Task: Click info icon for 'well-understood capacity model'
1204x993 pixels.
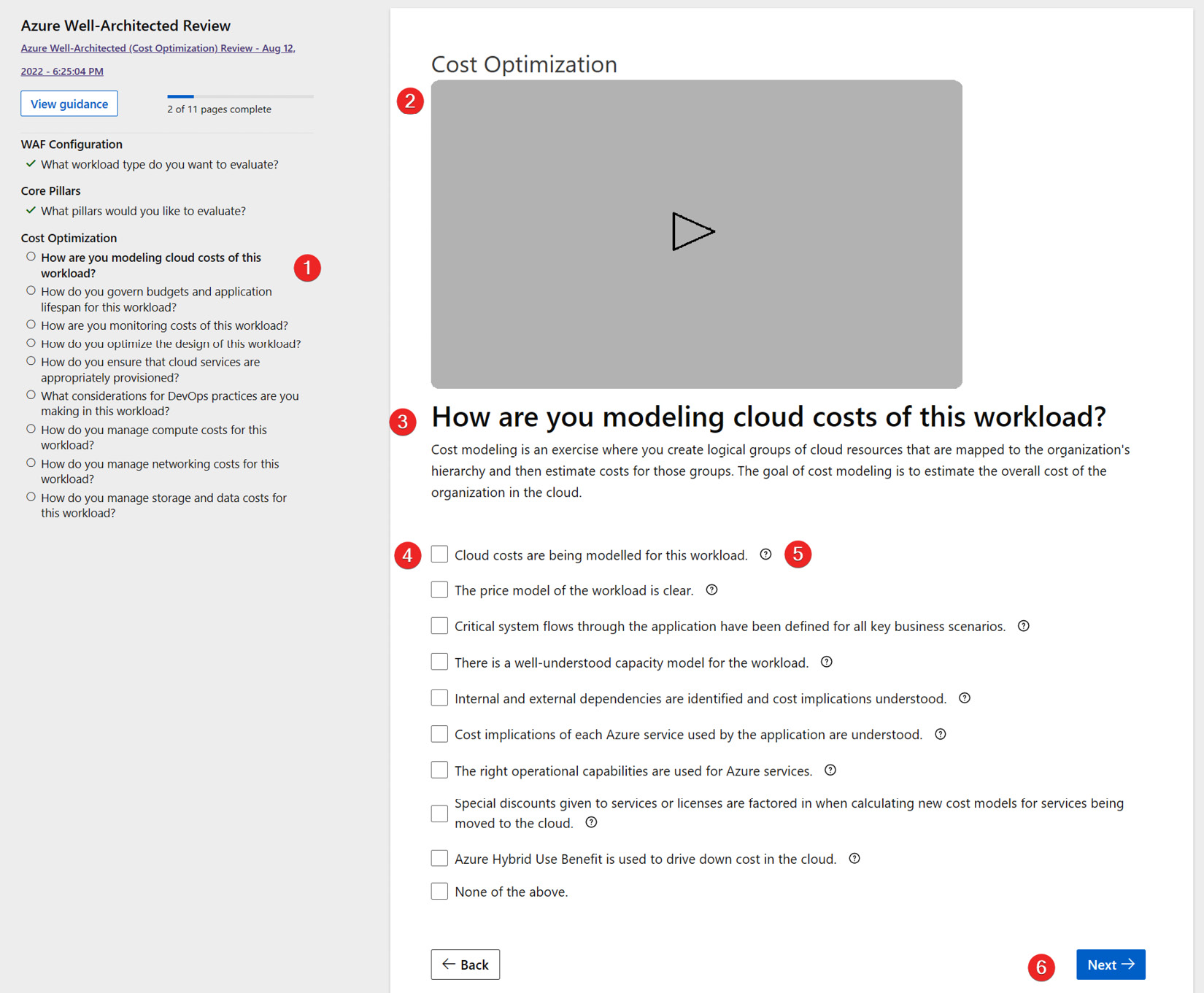Action: click(x=827, y=662)
